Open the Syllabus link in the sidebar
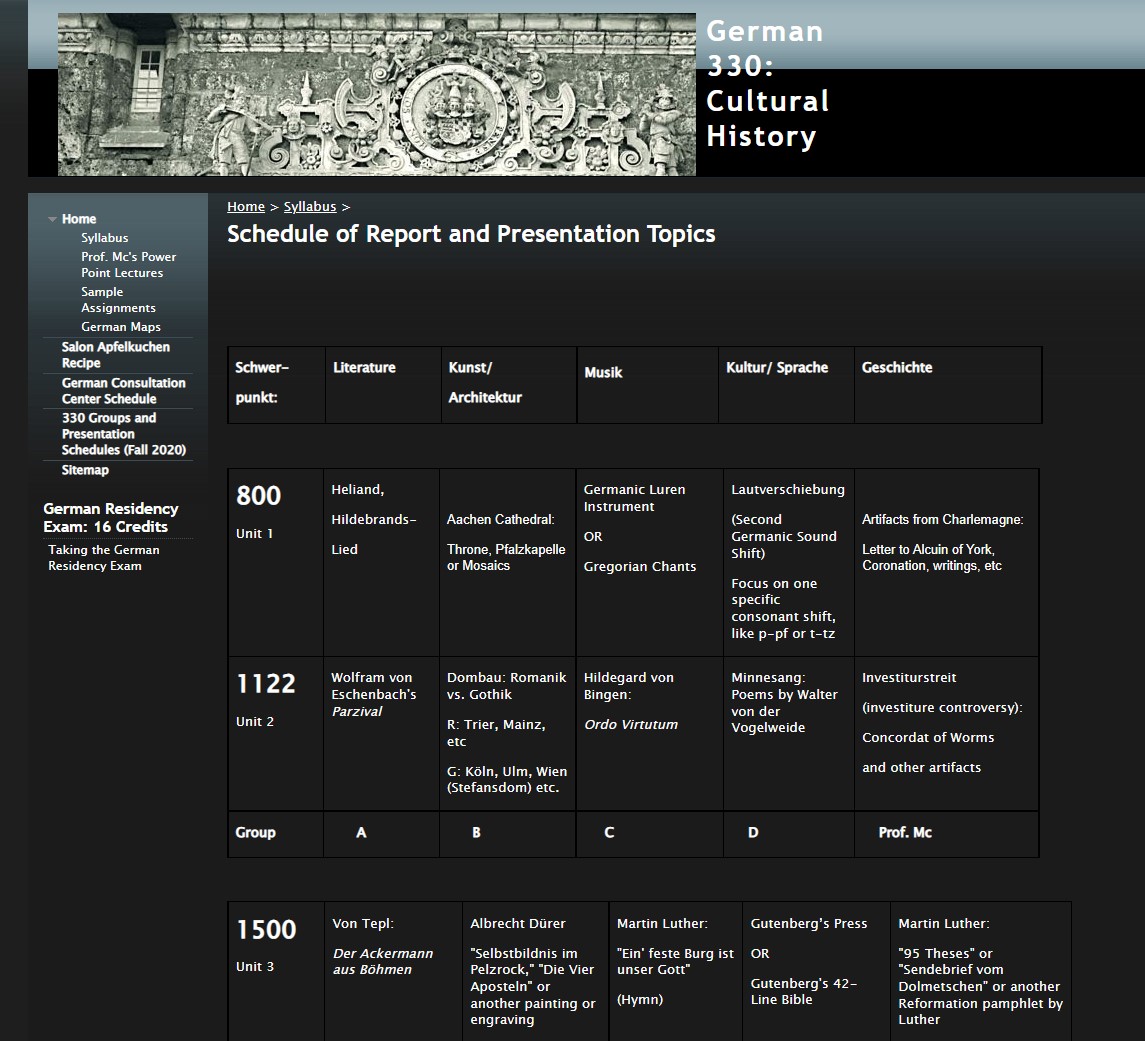 tap(105, 238)
